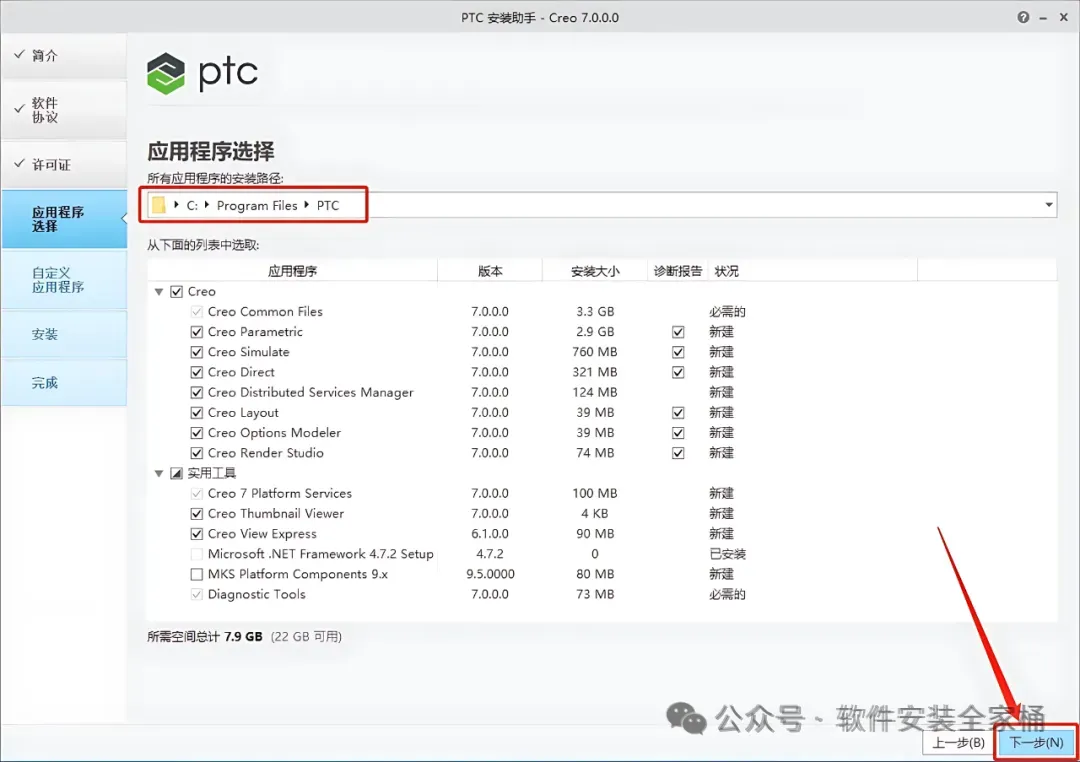This screenshot has height=762, width=1080.
Task: Click the 760 MB size value
Action: pyautogui.click(x=595, y=352)
